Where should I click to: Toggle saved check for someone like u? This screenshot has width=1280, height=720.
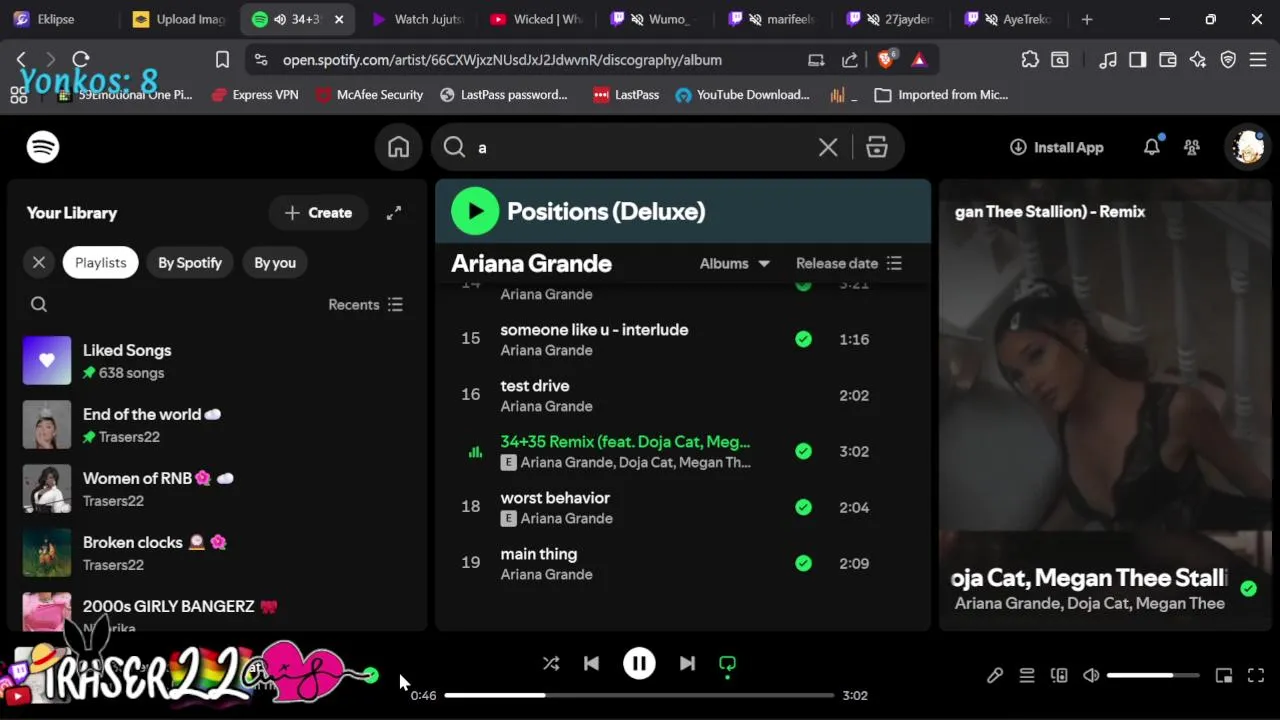point(803,339)
